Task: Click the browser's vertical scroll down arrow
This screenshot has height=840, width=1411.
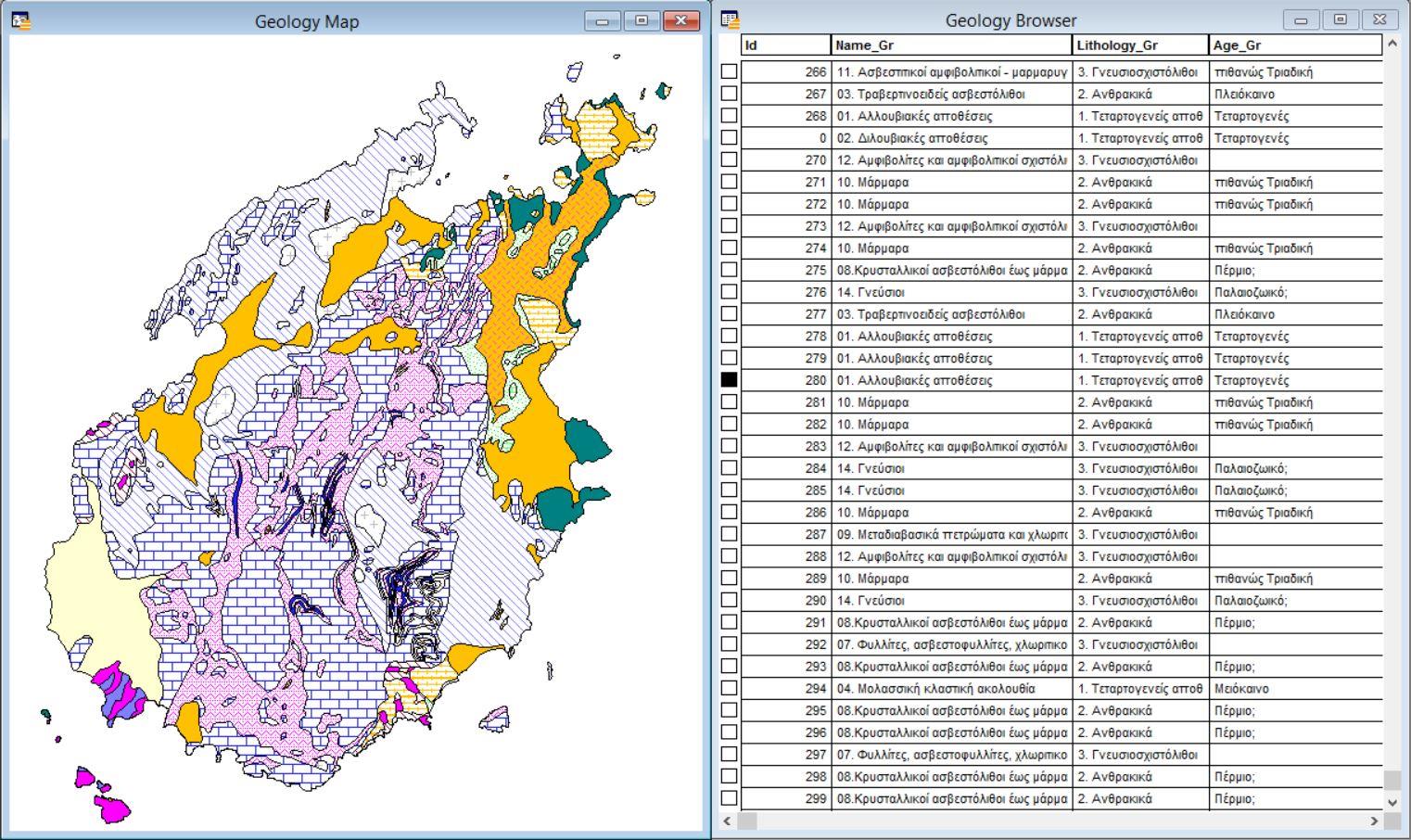Action: tap(1392, 802)
